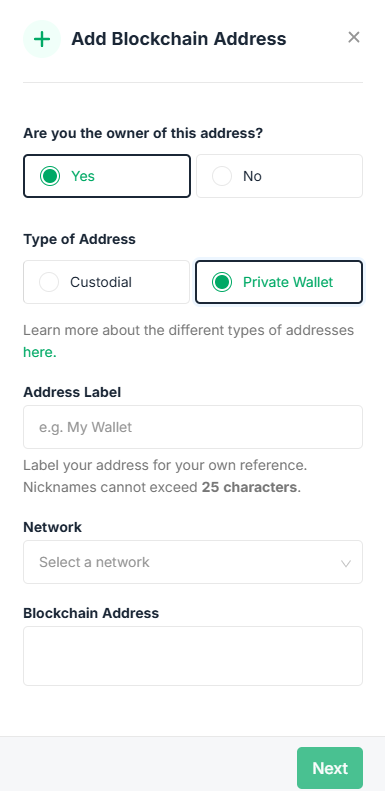
Task: Open the 'here' link about address types
Action: pos(40,352)
